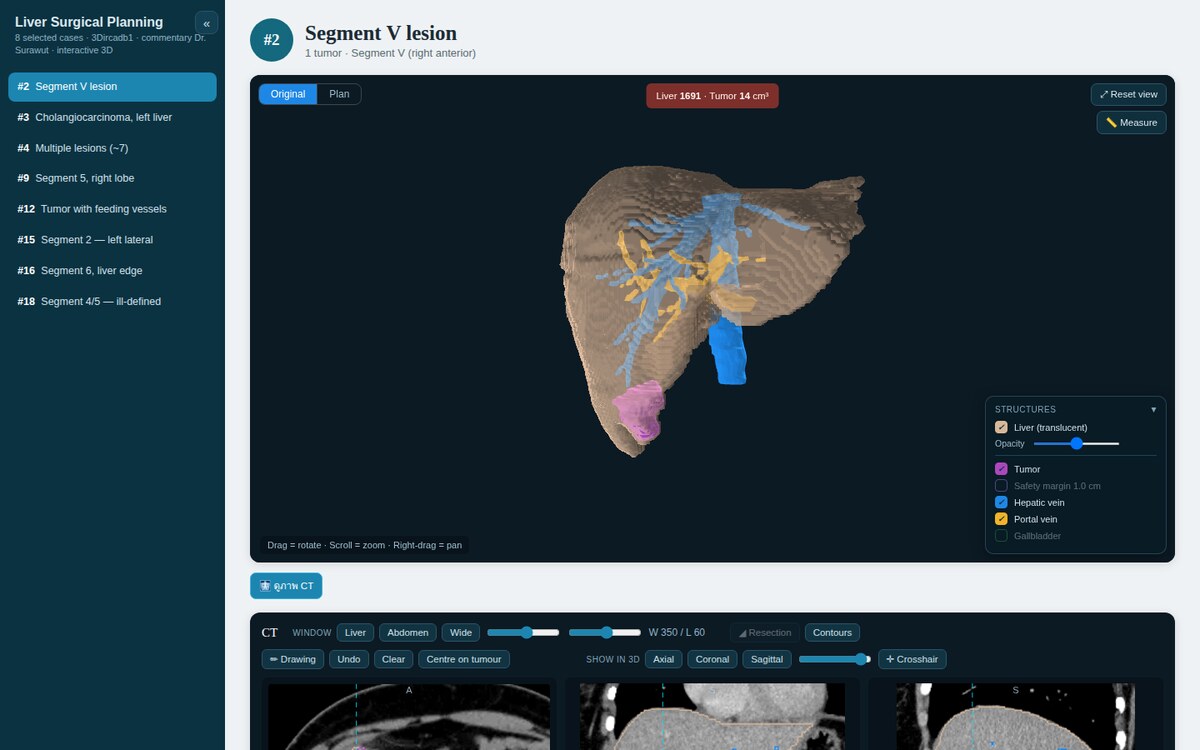Toggle the Hepatic vein checkbox
This screenshot has width=1200, height=750.
[1001, 502]
